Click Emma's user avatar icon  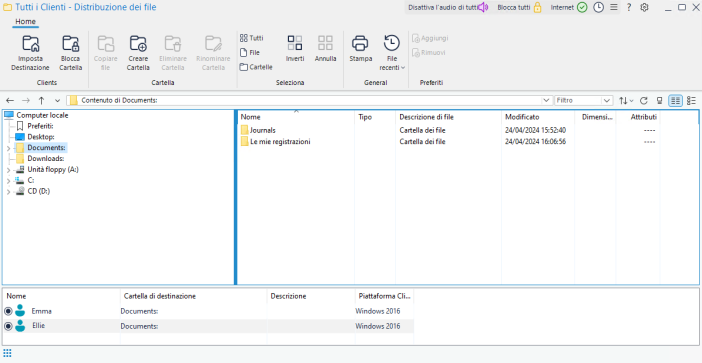click(20, 311)
